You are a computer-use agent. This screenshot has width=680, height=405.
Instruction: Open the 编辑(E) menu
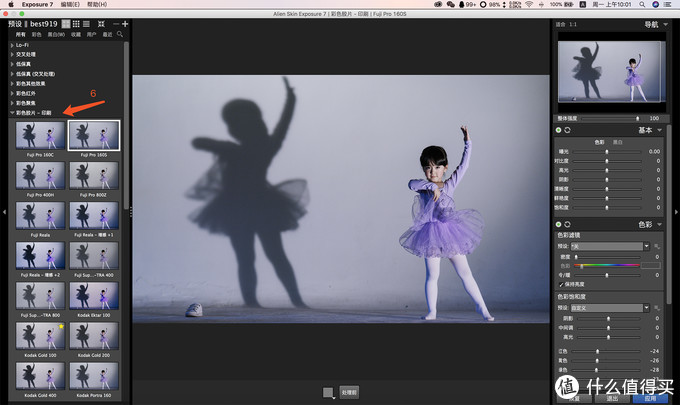70,5
